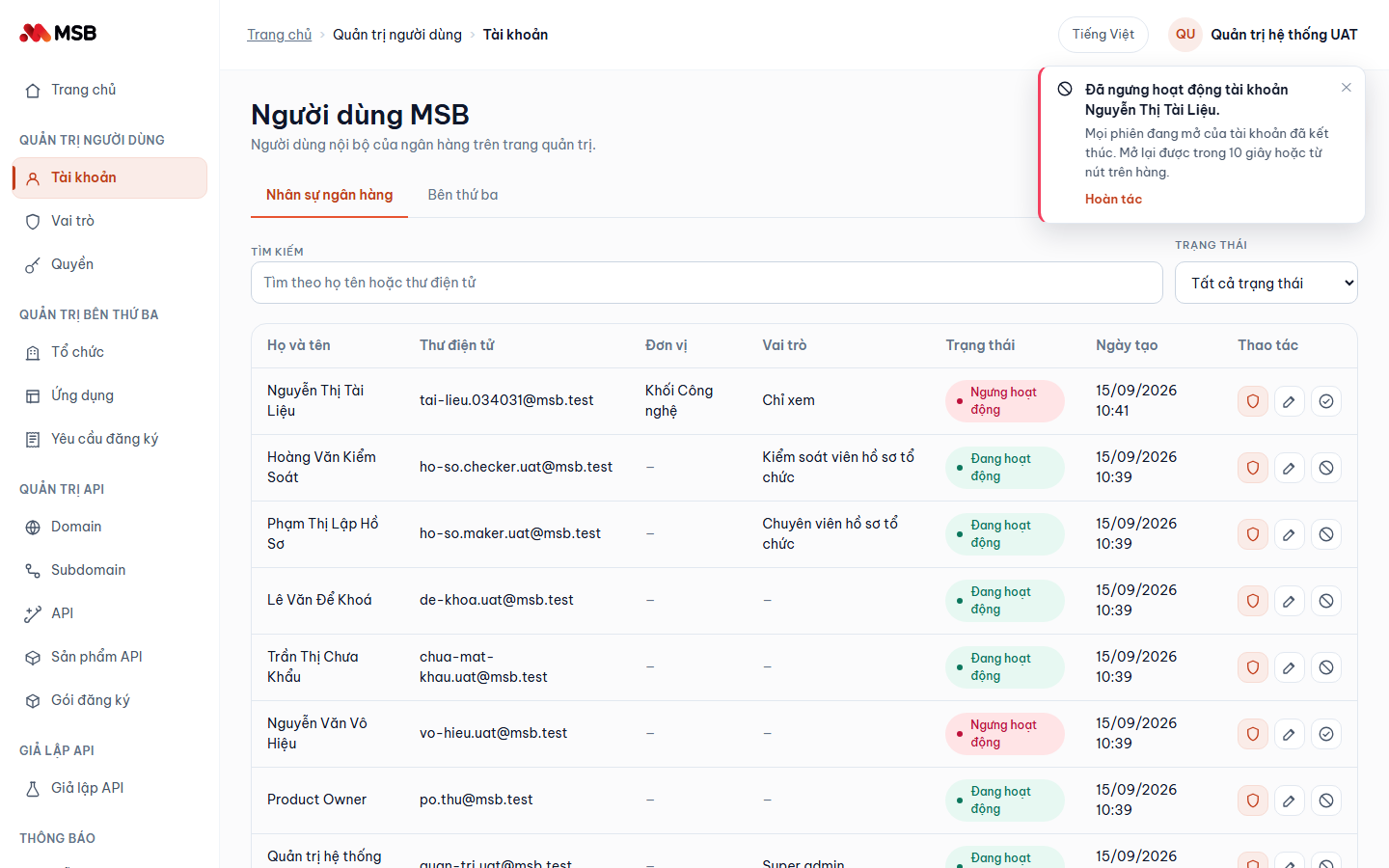Select email po.thu@msb.test
Image resolution: width=1389 pixels, height=868 pixels.
click(477, 800)
